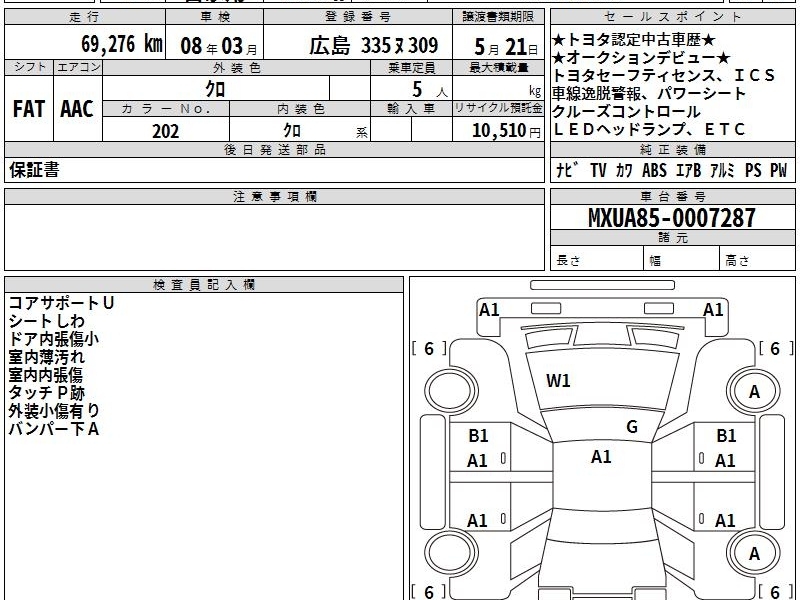Click the アルミ equipment code
Viewport: 800px width, 600px height.
pyautogui.click(x=722, y=170)
